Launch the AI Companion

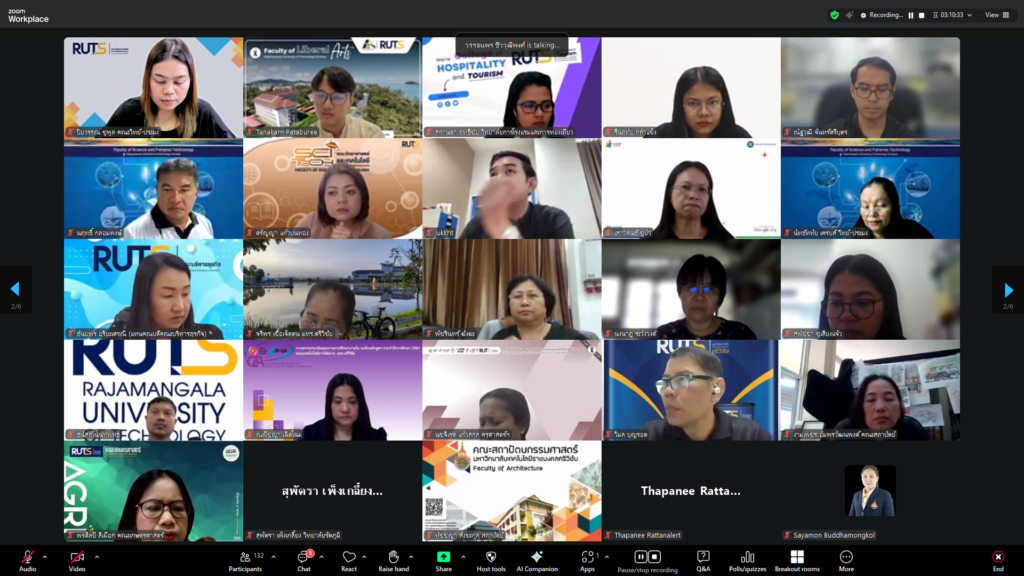click(x=537, y=557)
